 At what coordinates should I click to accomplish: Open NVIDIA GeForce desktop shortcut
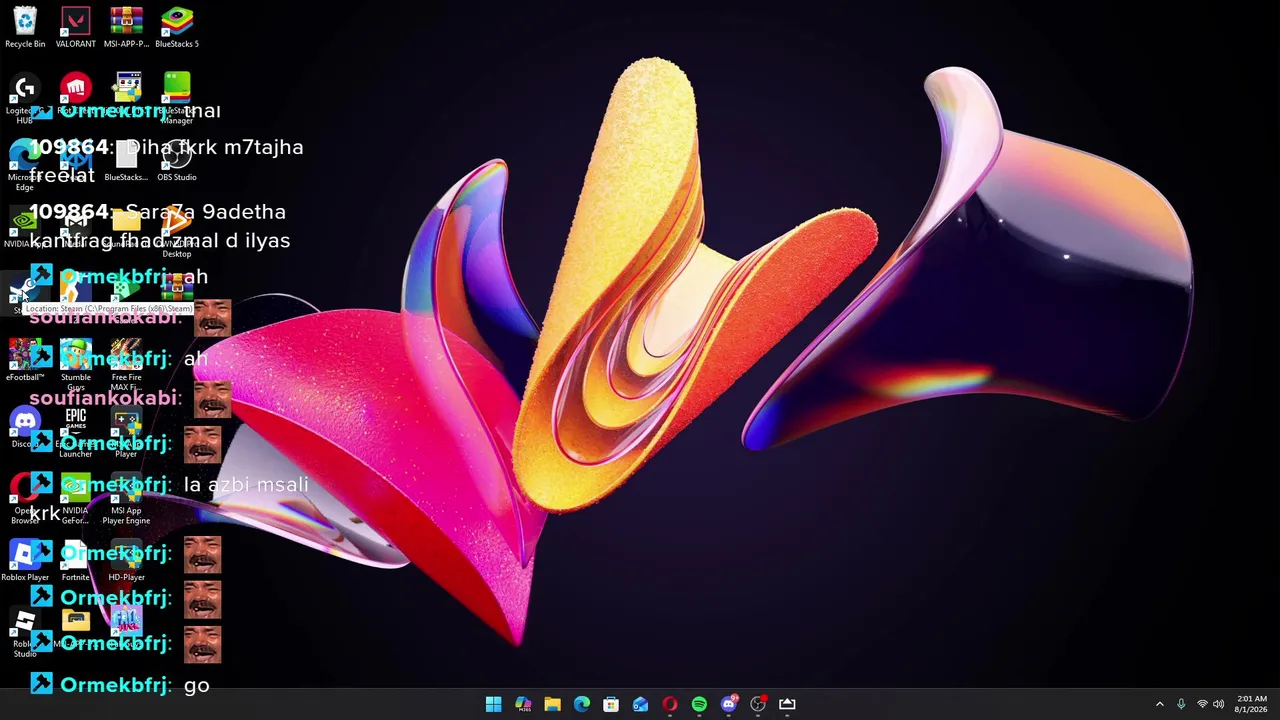76,499
